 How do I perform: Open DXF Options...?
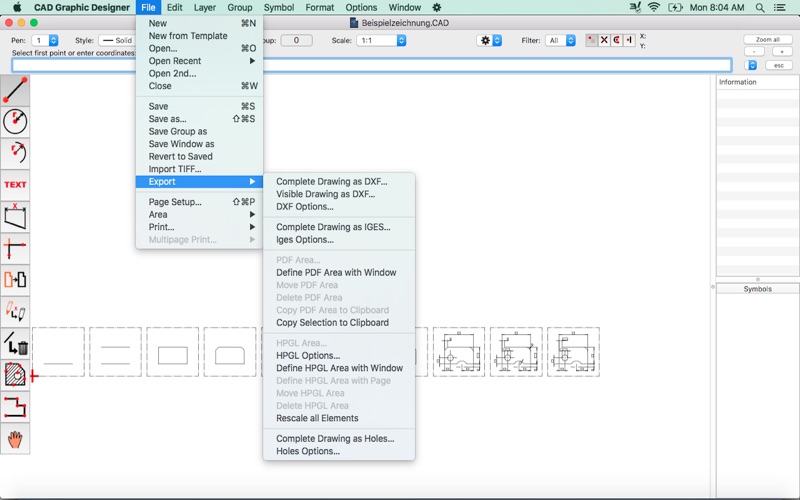click(x=339, y=207)
